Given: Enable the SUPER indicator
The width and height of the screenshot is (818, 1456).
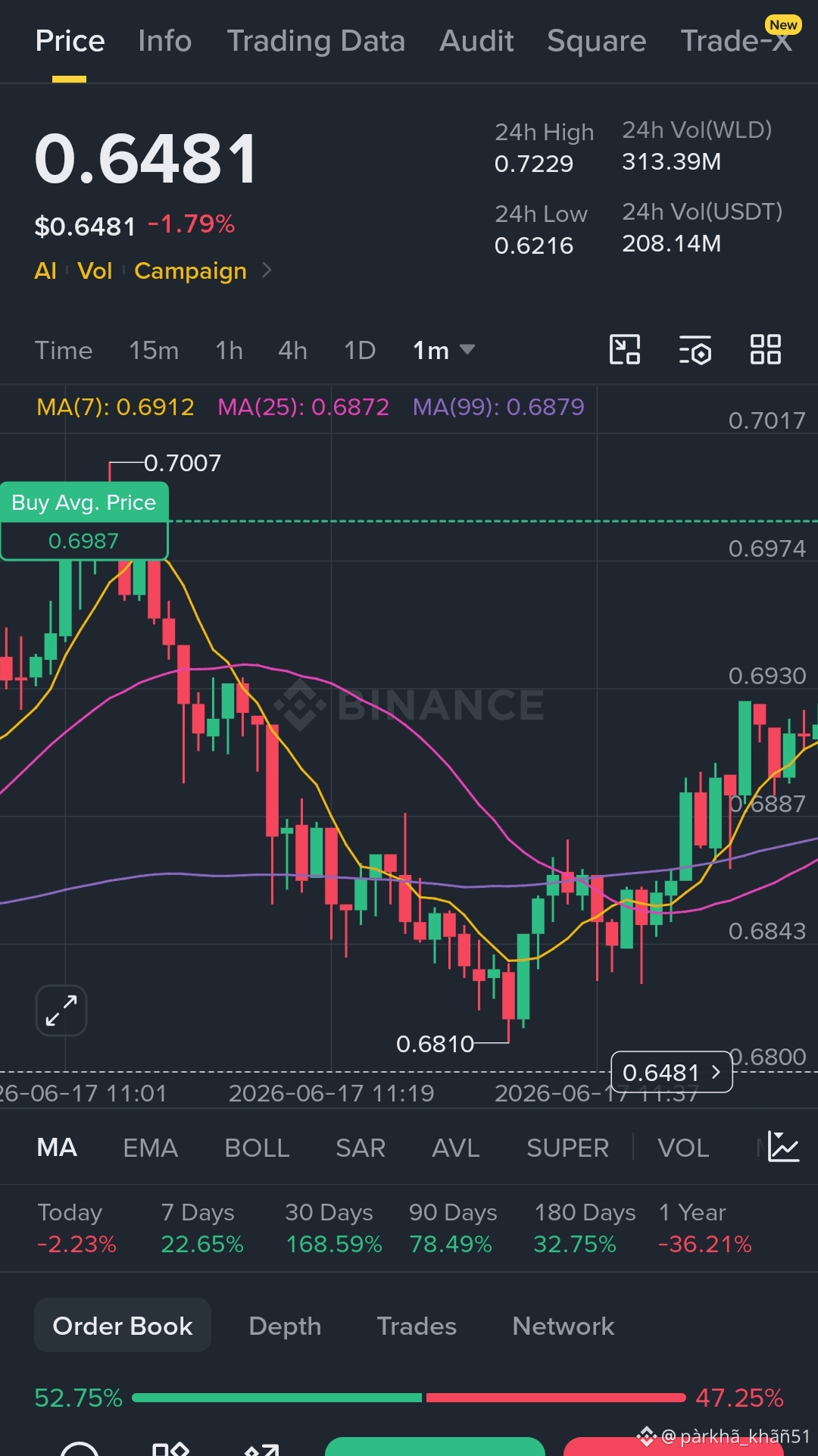Looking at the screenshot, I should (567, 1148).
